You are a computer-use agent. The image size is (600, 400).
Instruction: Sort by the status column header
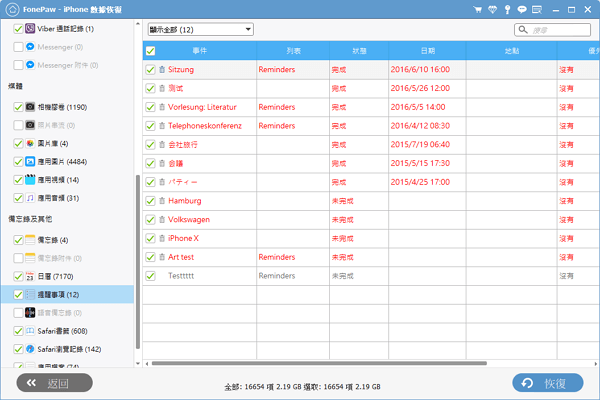point(359,51)
